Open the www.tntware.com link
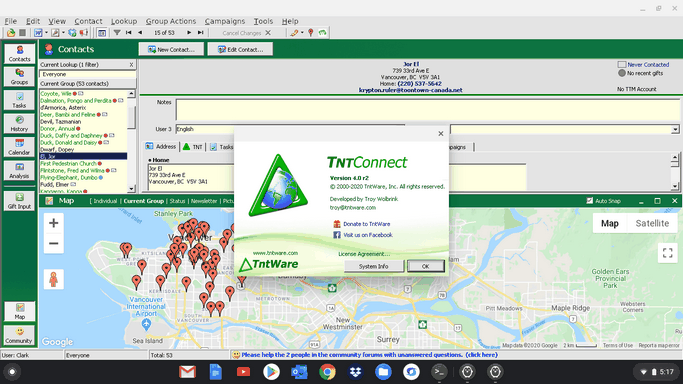This screenshot has height=384, width=683. pos(275,253)
